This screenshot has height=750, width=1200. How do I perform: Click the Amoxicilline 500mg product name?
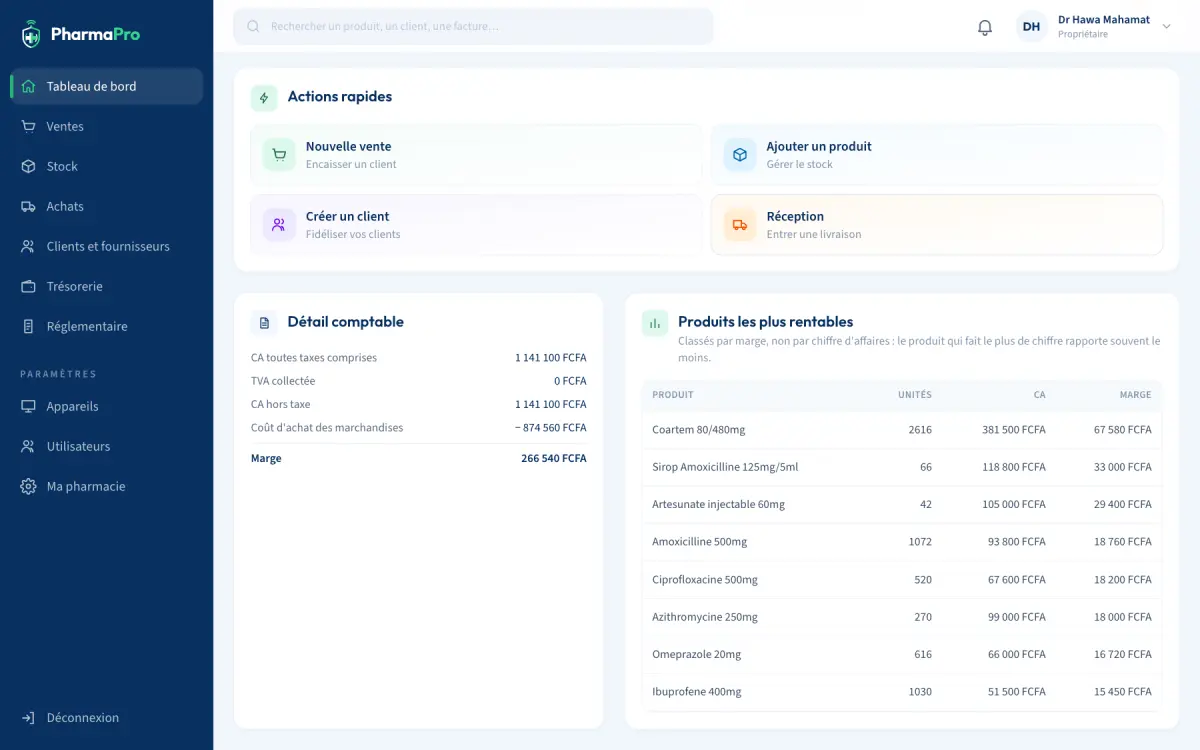point(699,542)
